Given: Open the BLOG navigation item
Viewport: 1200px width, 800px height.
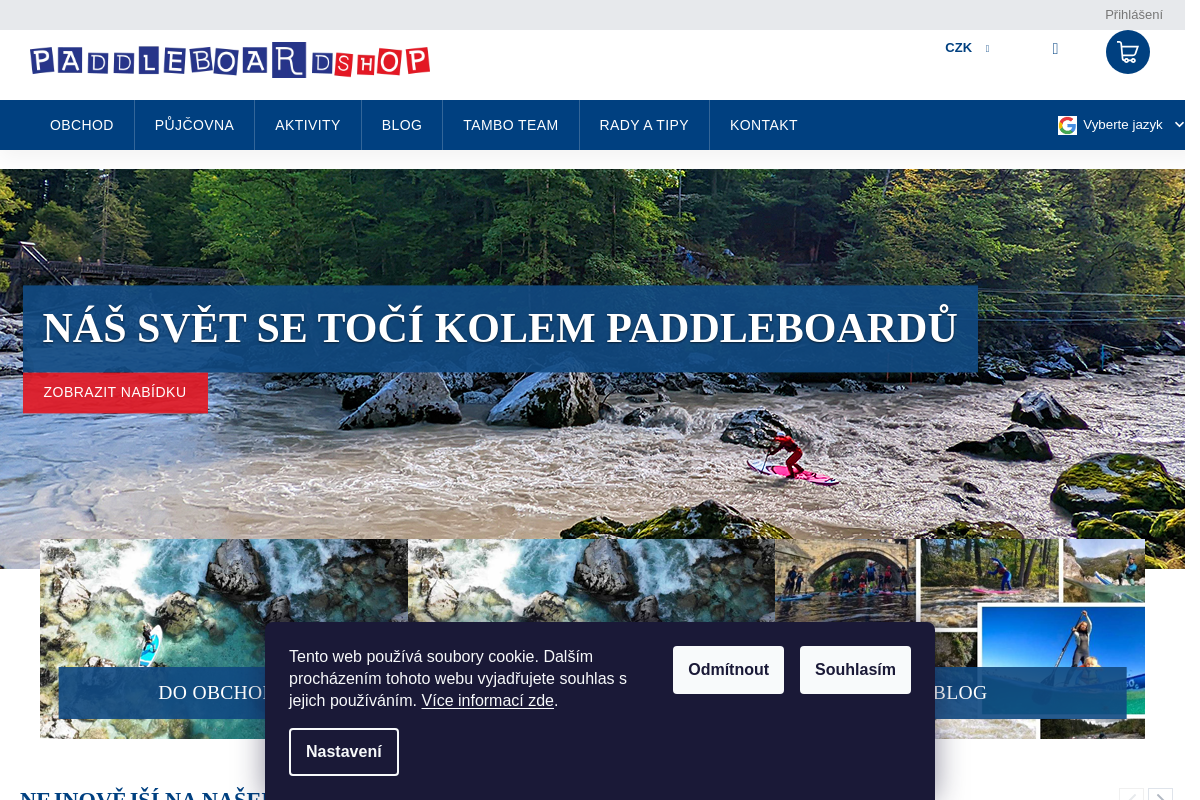Looking at the screenshot, I should (x=402, y=125).
